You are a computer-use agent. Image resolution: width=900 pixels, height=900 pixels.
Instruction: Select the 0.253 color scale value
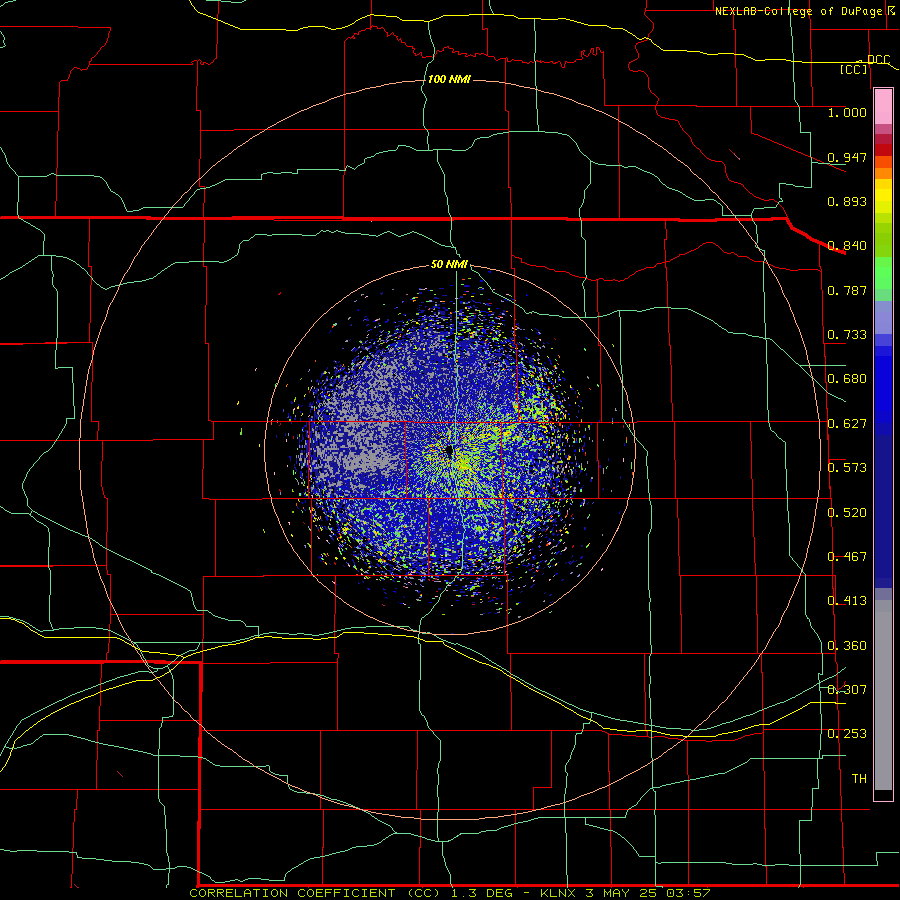pyautogui.click(x=847, y=734)
